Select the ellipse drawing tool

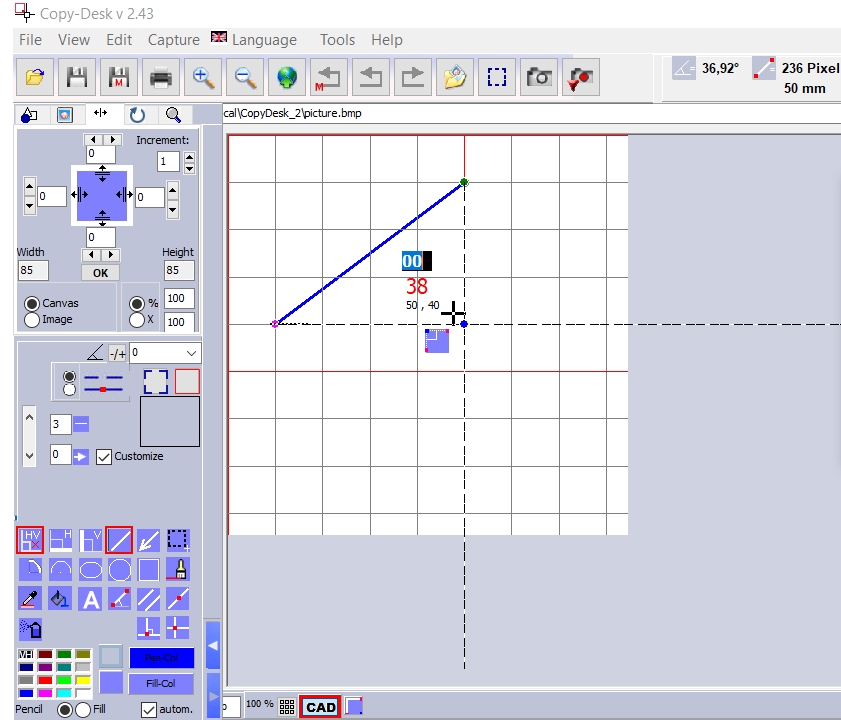[90, 570]
